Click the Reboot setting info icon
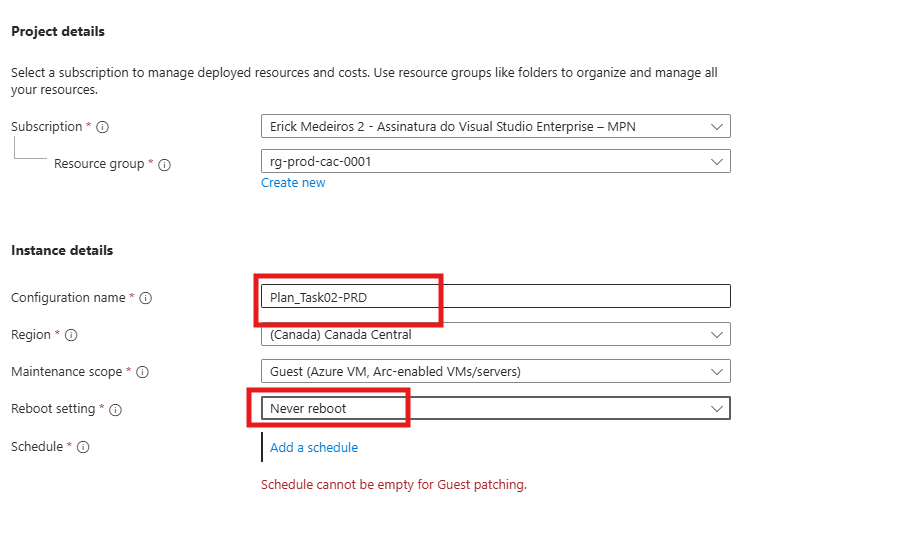 tap(116, 409)
